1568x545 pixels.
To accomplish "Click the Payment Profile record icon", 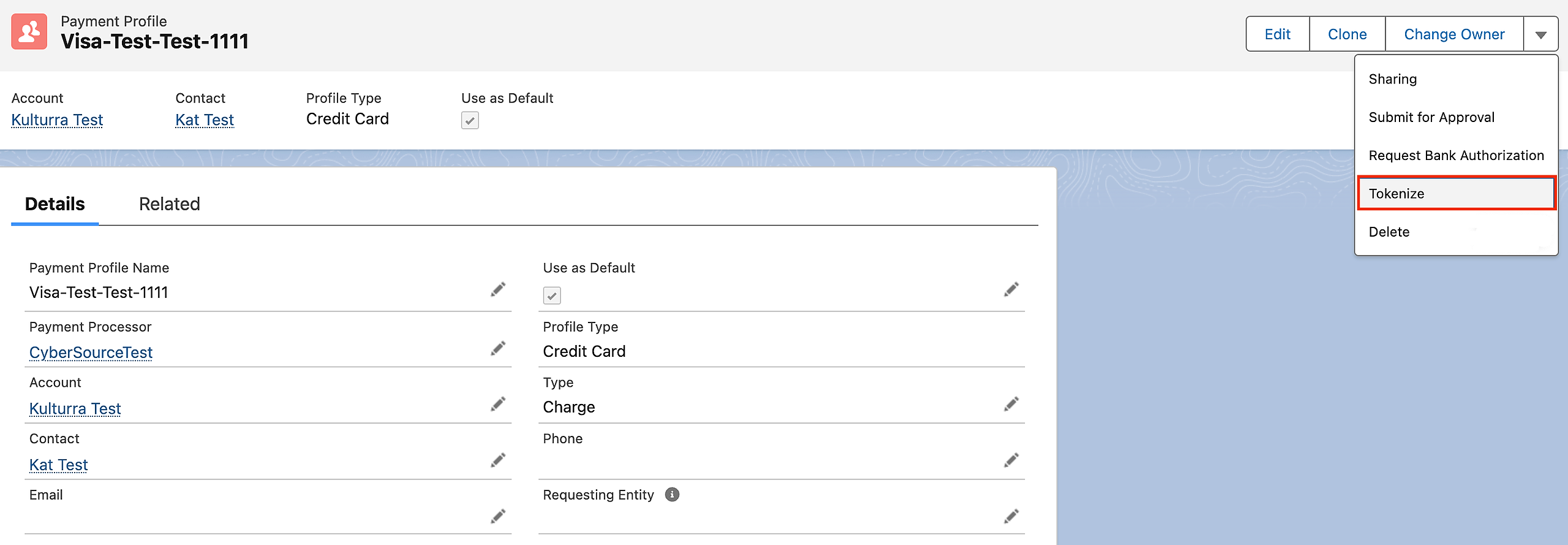I will click(x=29, y=32).
